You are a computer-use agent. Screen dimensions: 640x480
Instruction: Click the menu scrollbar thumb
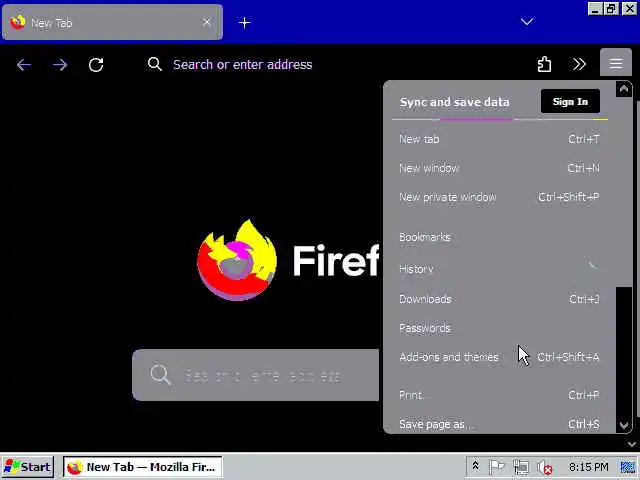[x=624, y=192]
